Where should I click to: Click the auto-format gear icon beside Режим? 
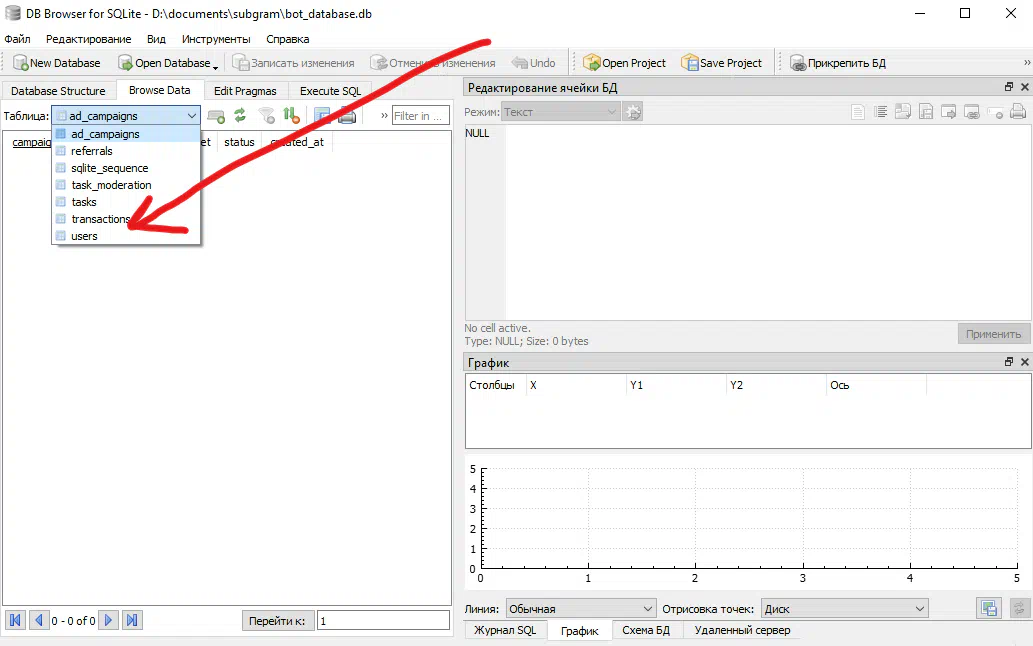633,112
